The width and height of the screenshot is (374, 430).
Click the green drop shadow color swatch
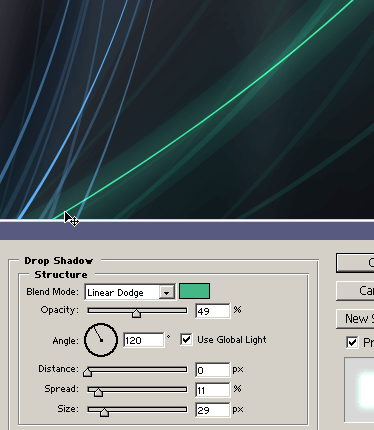tap(194, 291)
